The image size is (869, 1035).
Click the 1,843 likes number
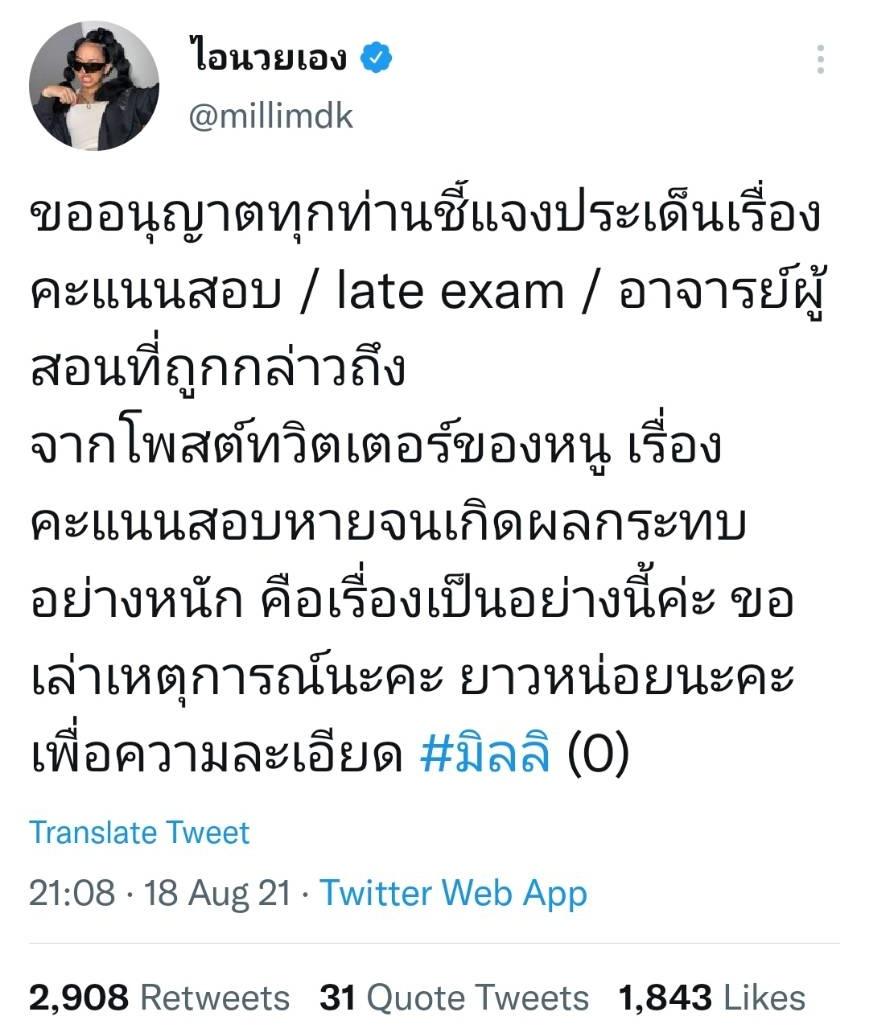(665, 997)
